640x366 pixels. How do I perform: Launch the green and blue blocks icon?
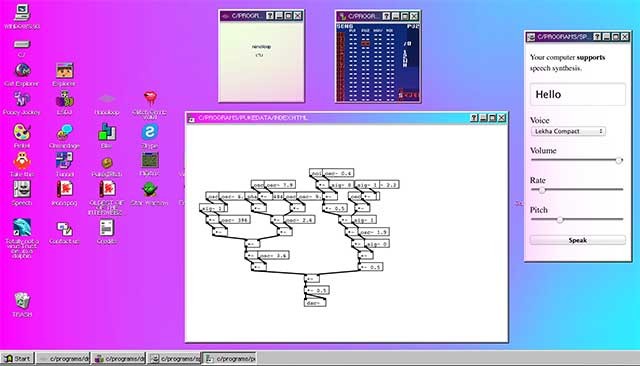click(x=107, y=132)
